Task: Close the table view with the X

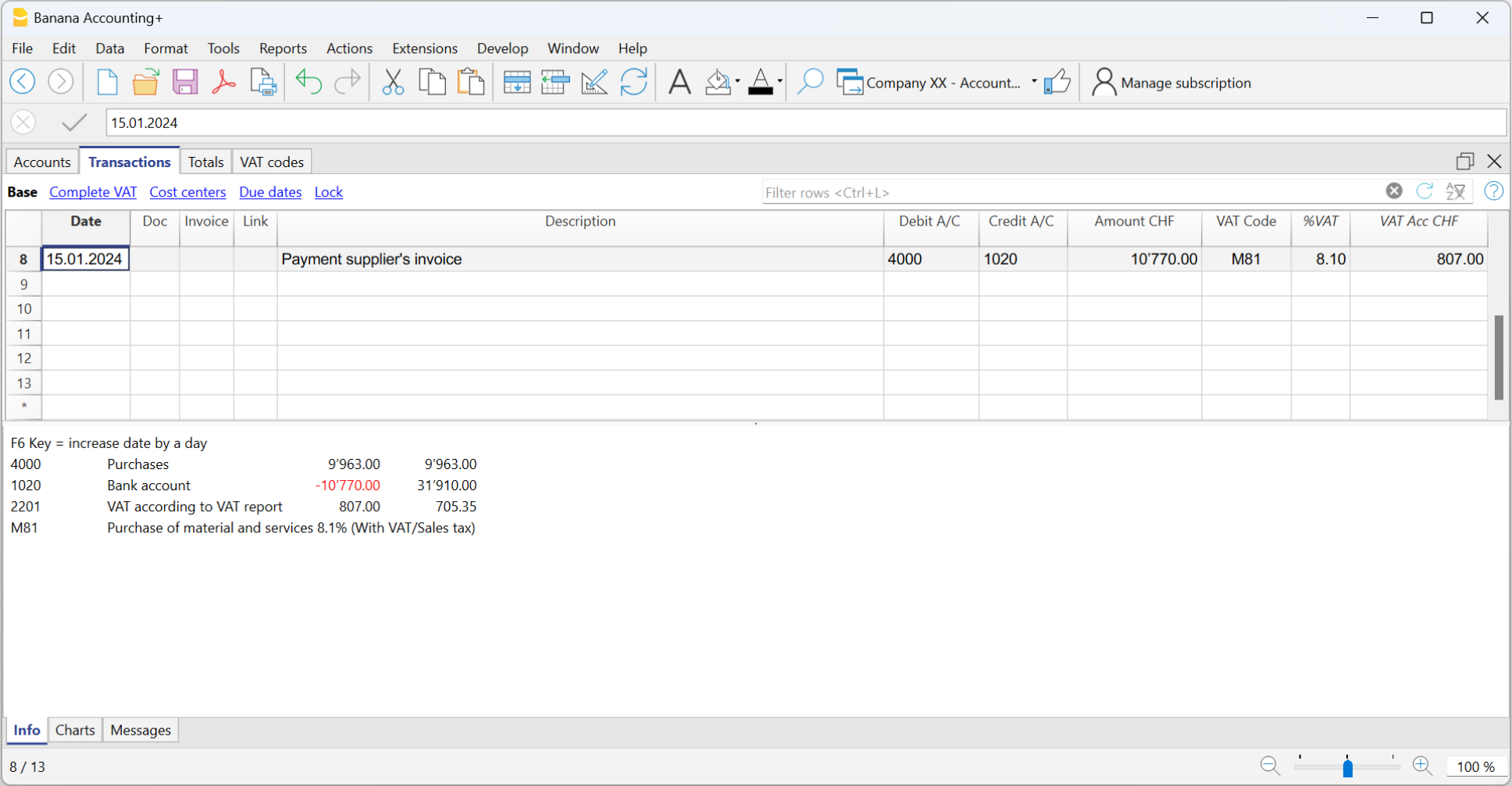Action: point(1494,161)
